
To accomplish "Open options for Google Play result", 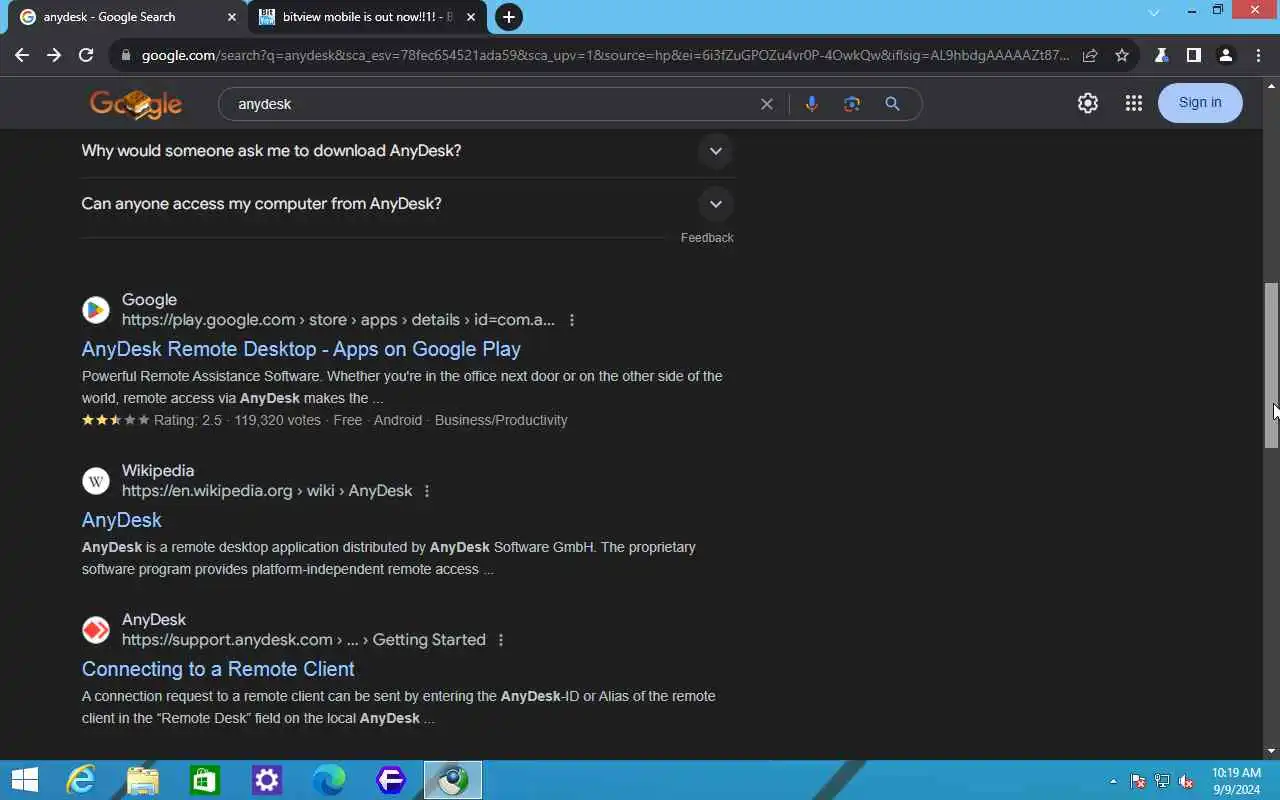I will coord(572,320).
